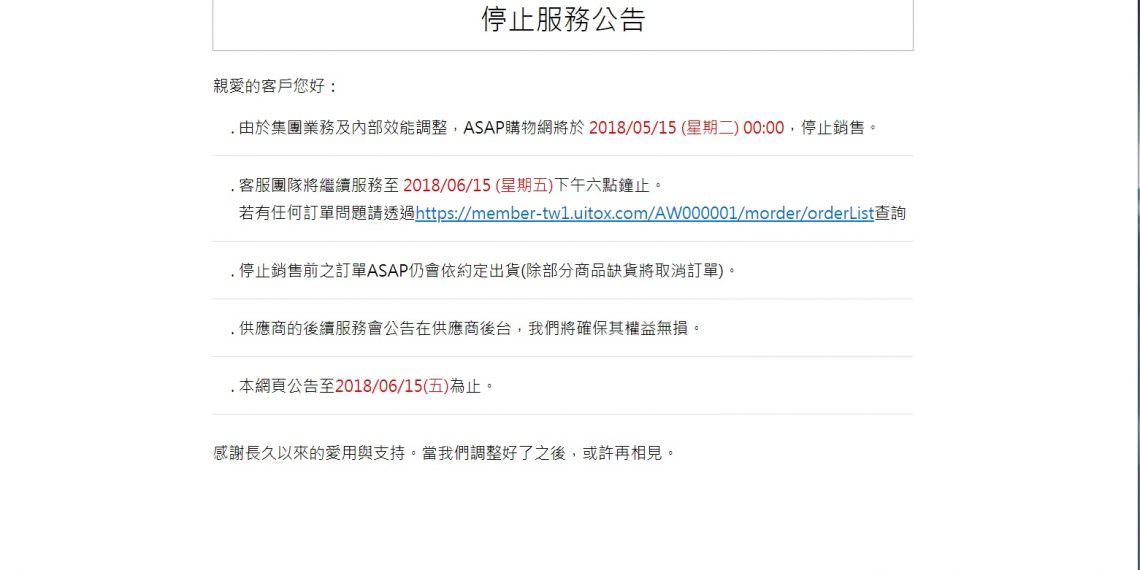Select the 親愛的客戶您好 greeting text
The width and height of the screenshot is (1140, 570).
point(276,87)
